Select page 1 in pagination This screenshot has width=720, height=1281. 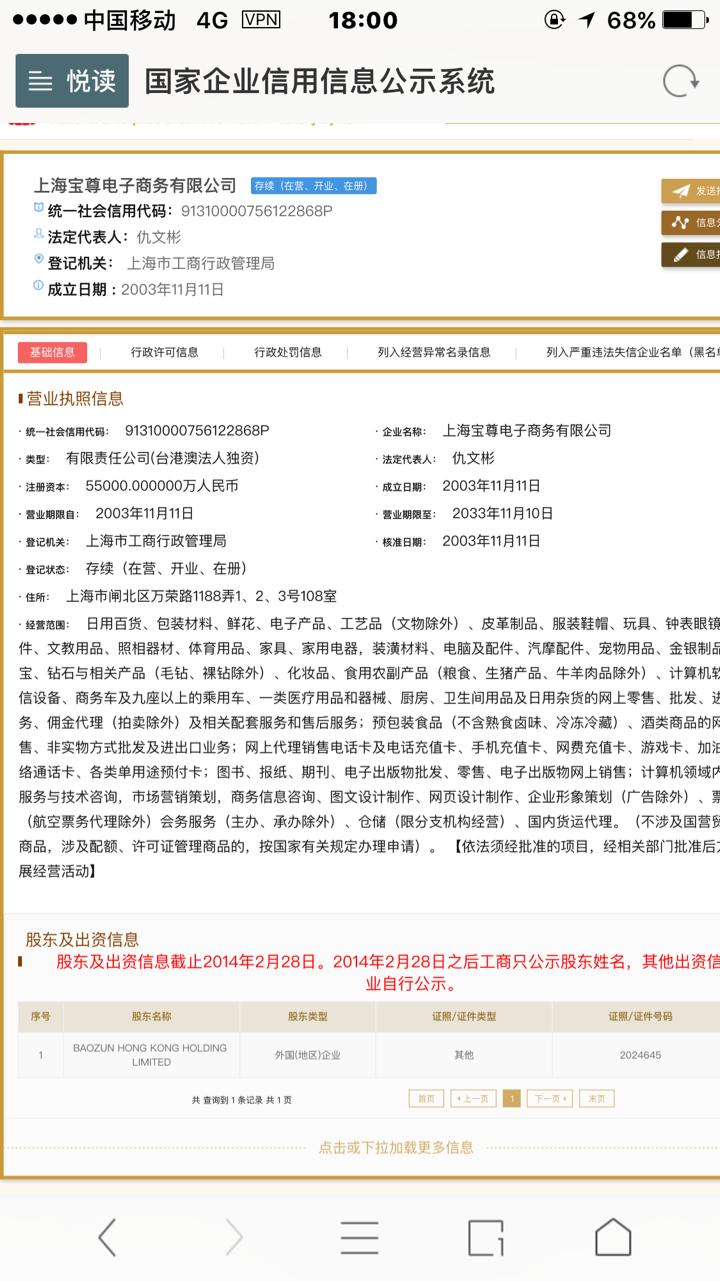511,1098
